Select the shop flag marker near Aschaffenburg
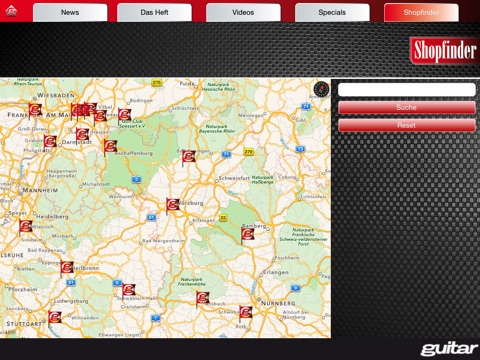The height and width of the screenshot is (360, 480). (110, 147)
